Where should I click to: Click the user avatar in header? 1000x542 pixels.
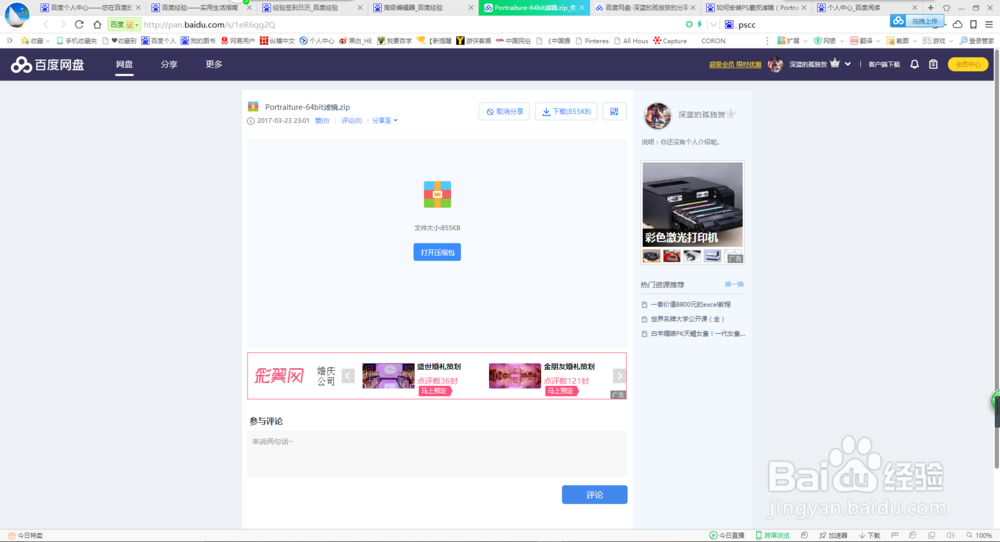(x=776, y=64)
